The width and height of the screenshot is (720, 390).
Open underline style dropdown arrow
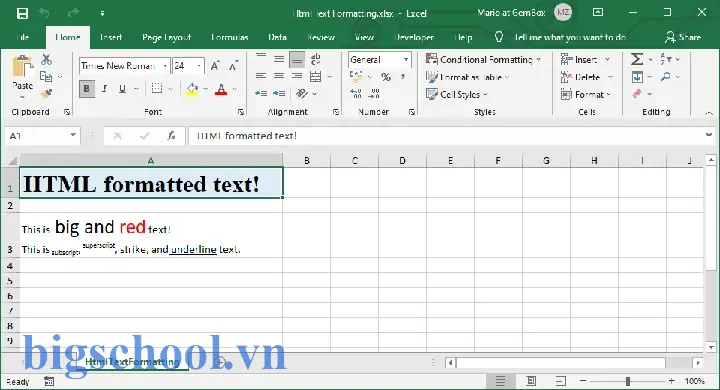click(136, 89)
